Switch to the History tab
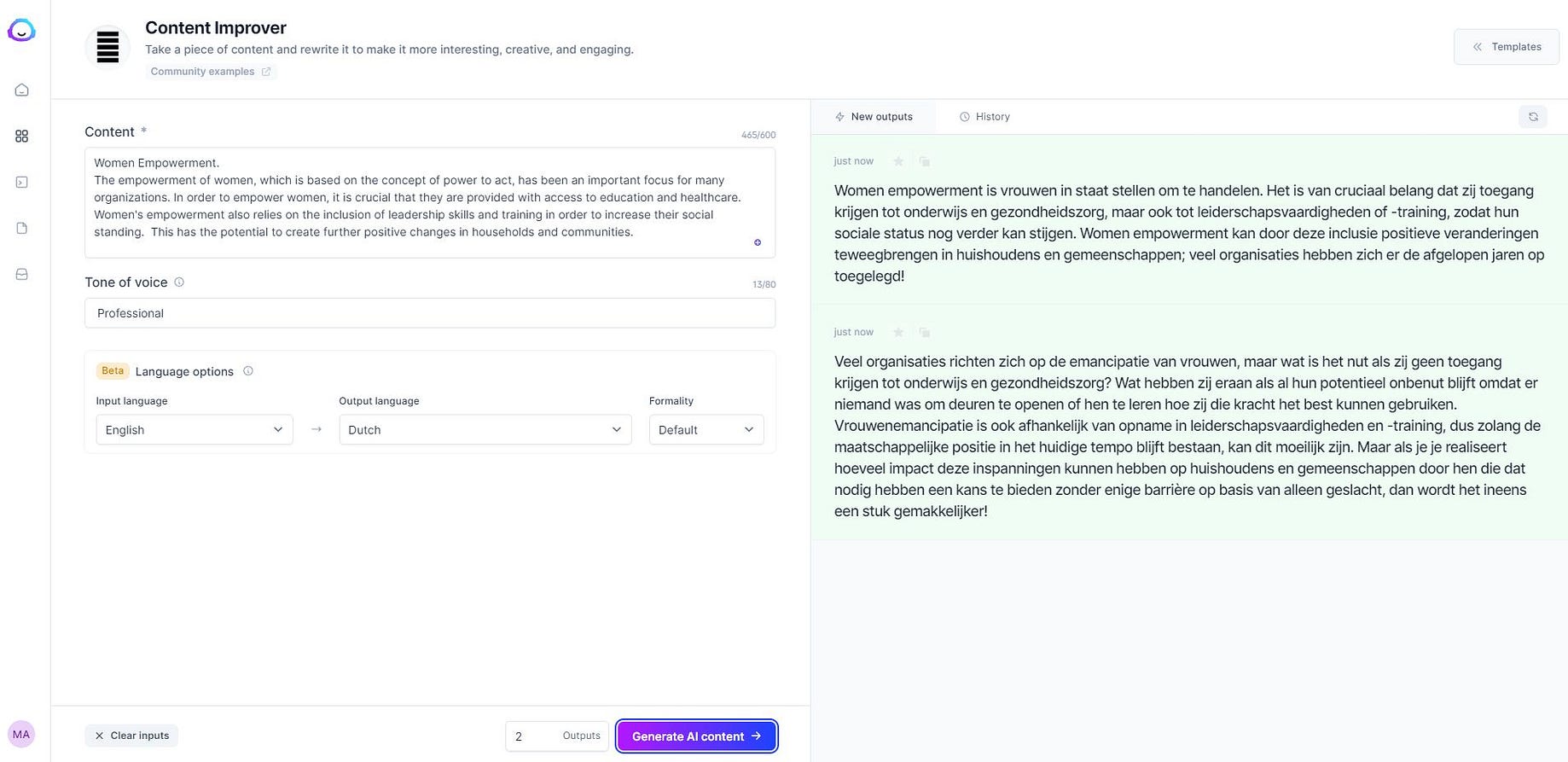 coord(984,117)
